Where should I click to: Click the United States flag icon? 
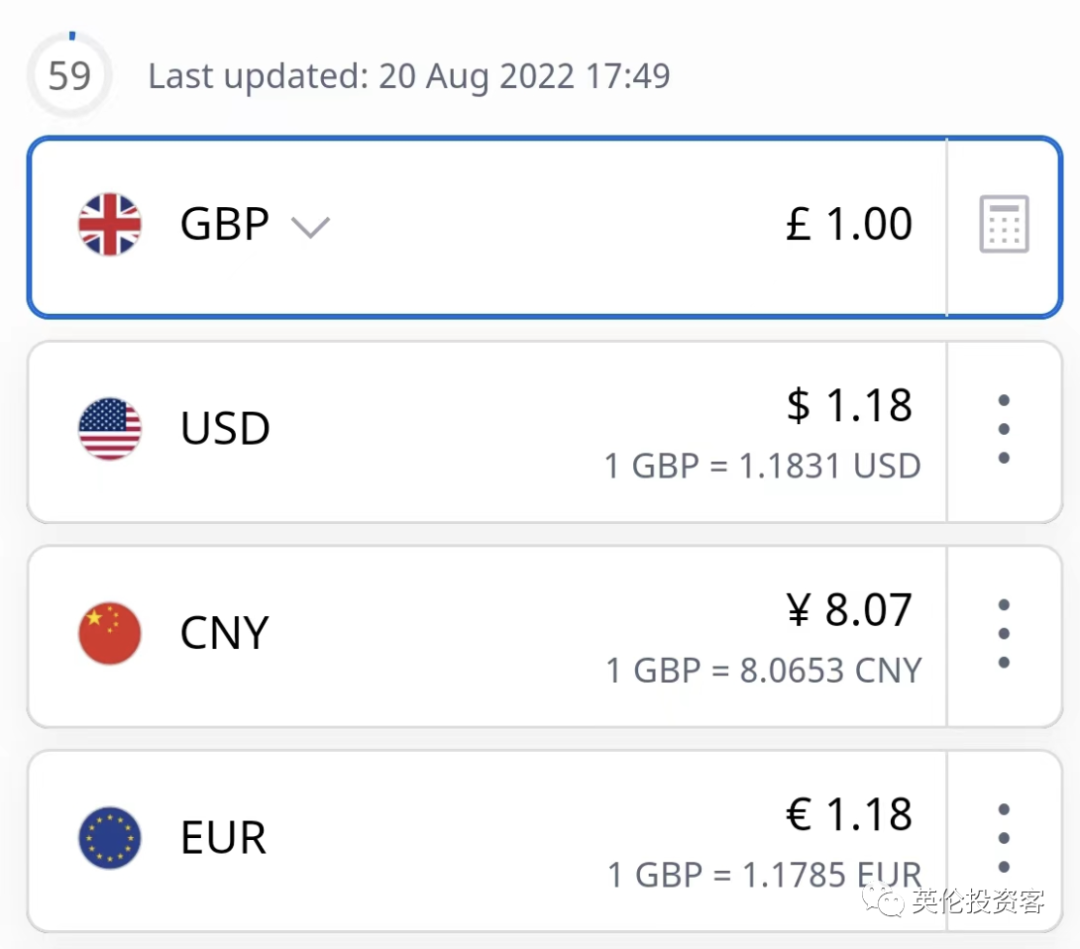click(110, 429)
